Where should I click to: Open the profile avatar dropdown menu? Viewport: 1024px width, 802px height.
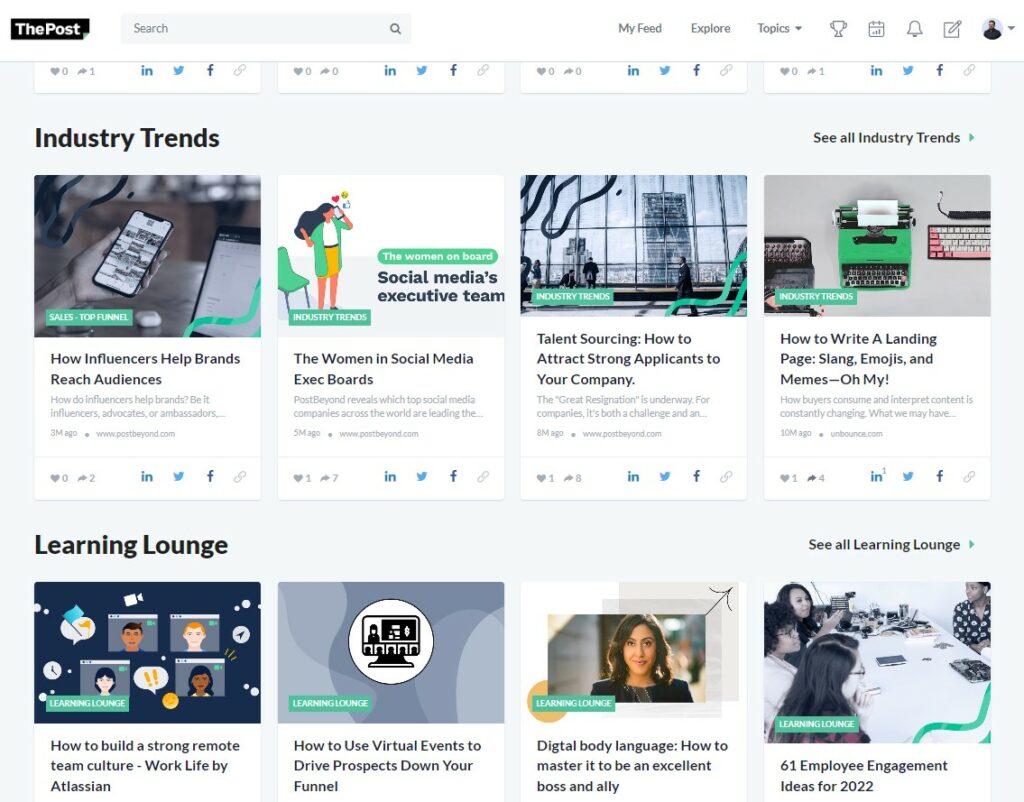click(x=995, y=28)
